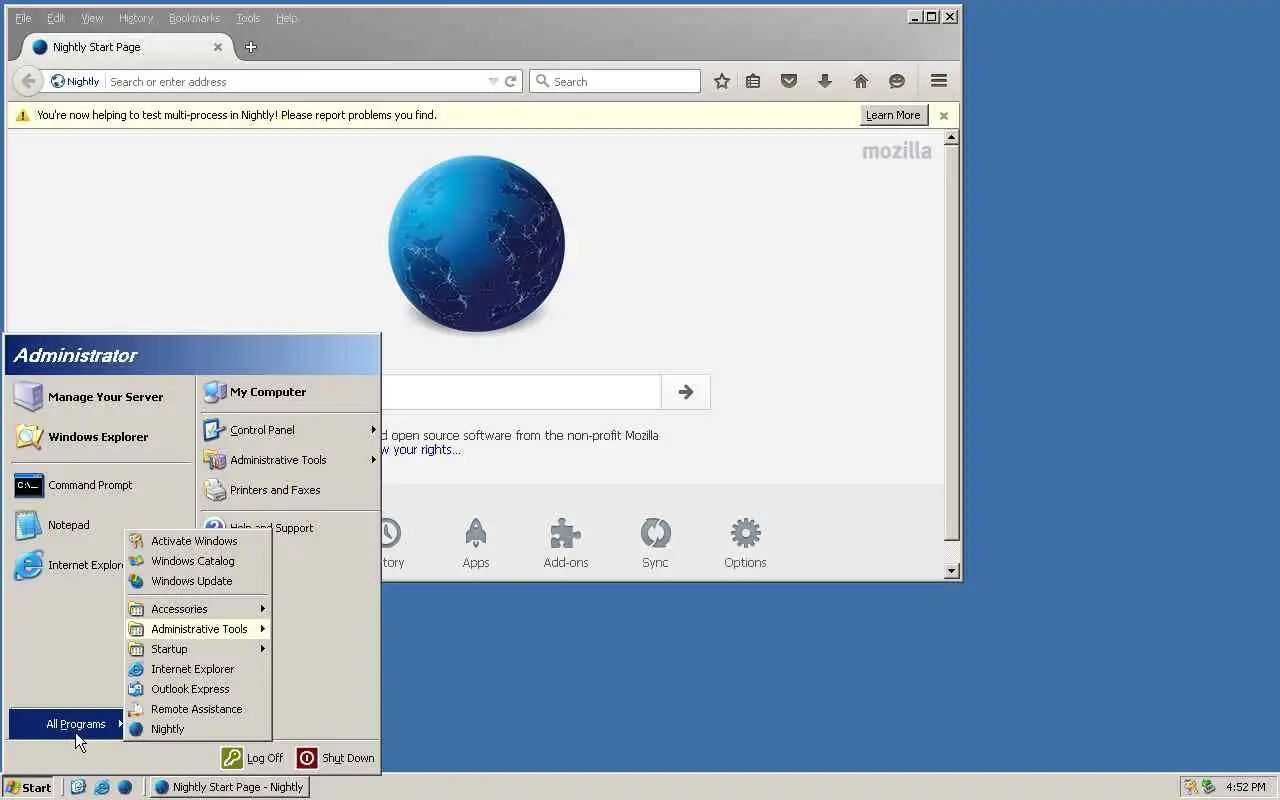The image size is (1280, 800).
Task: Dismiss the multi-process notification bar
Action: tap(943, 115)
